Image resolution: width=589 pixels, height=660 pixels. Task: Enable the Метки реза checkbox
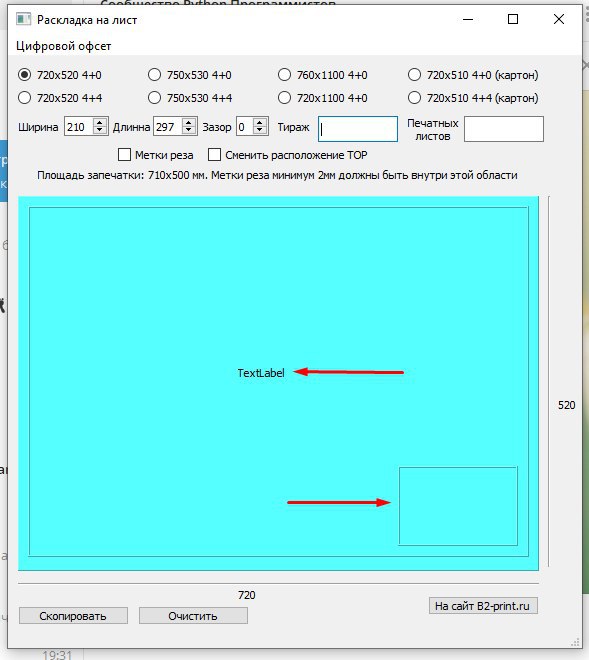156,155
